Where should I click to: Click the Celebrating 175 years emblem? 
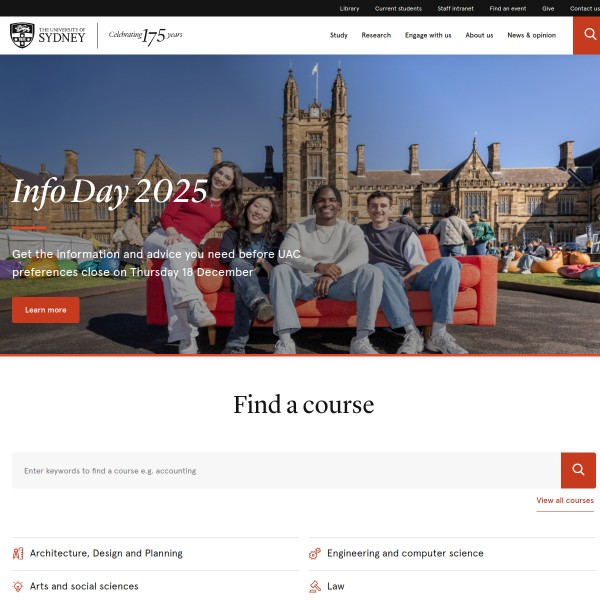[146, 36]
